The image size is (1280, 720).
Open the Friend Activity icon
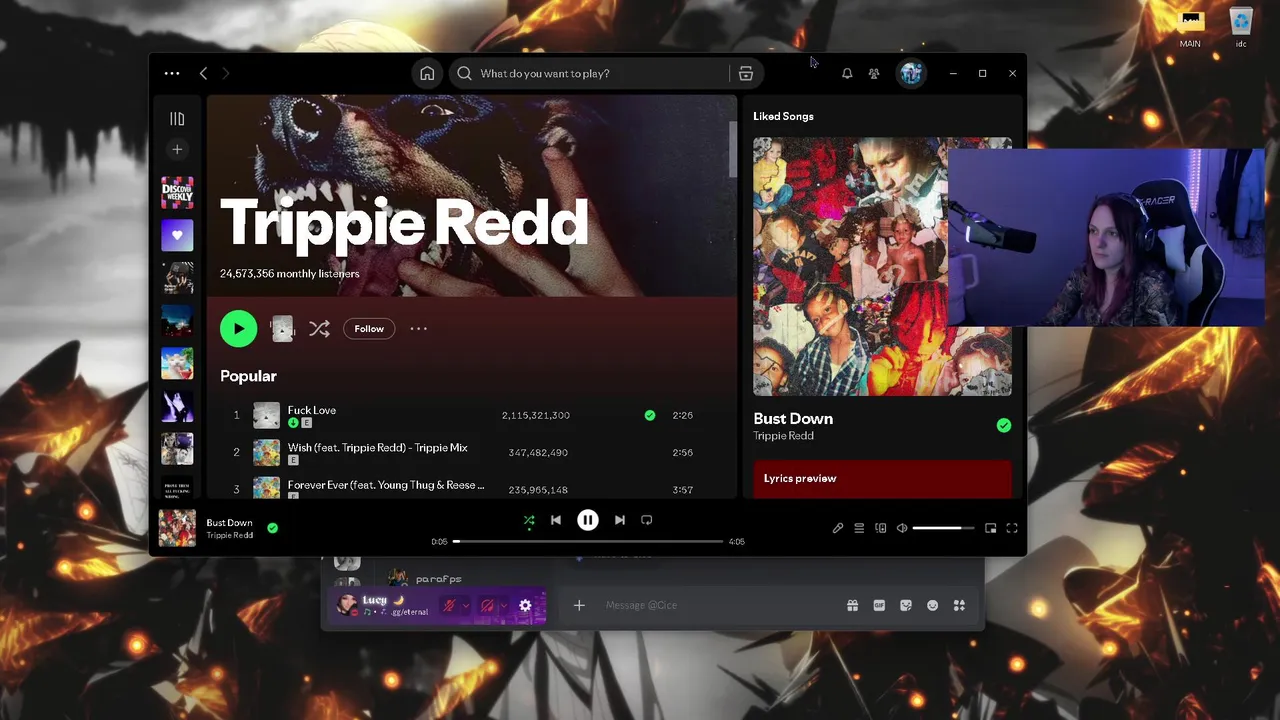tap(874, 73)
